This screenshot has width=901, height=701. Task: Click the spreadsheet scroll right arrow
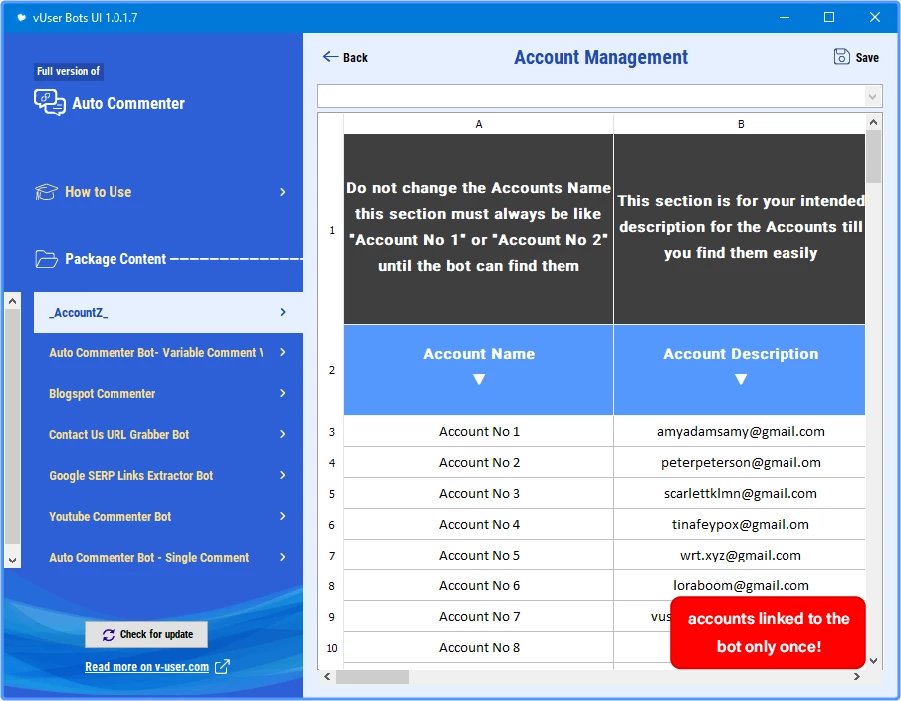click(x=857, y=677)
